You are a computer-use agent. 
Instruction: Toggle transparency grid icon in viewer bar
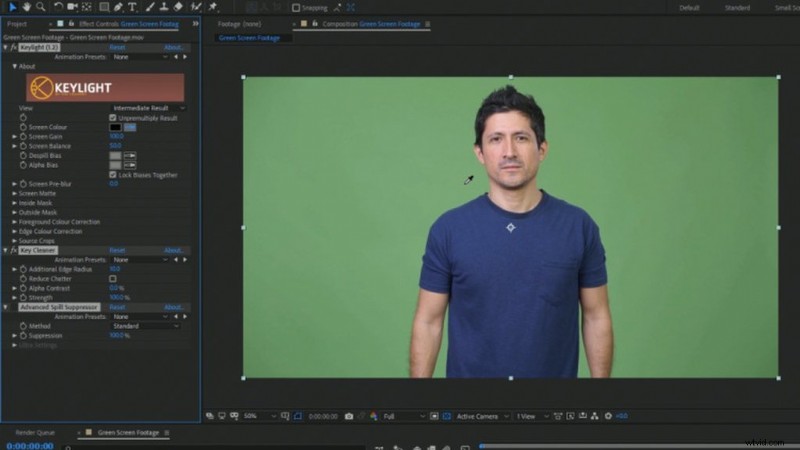click(447, 416)
